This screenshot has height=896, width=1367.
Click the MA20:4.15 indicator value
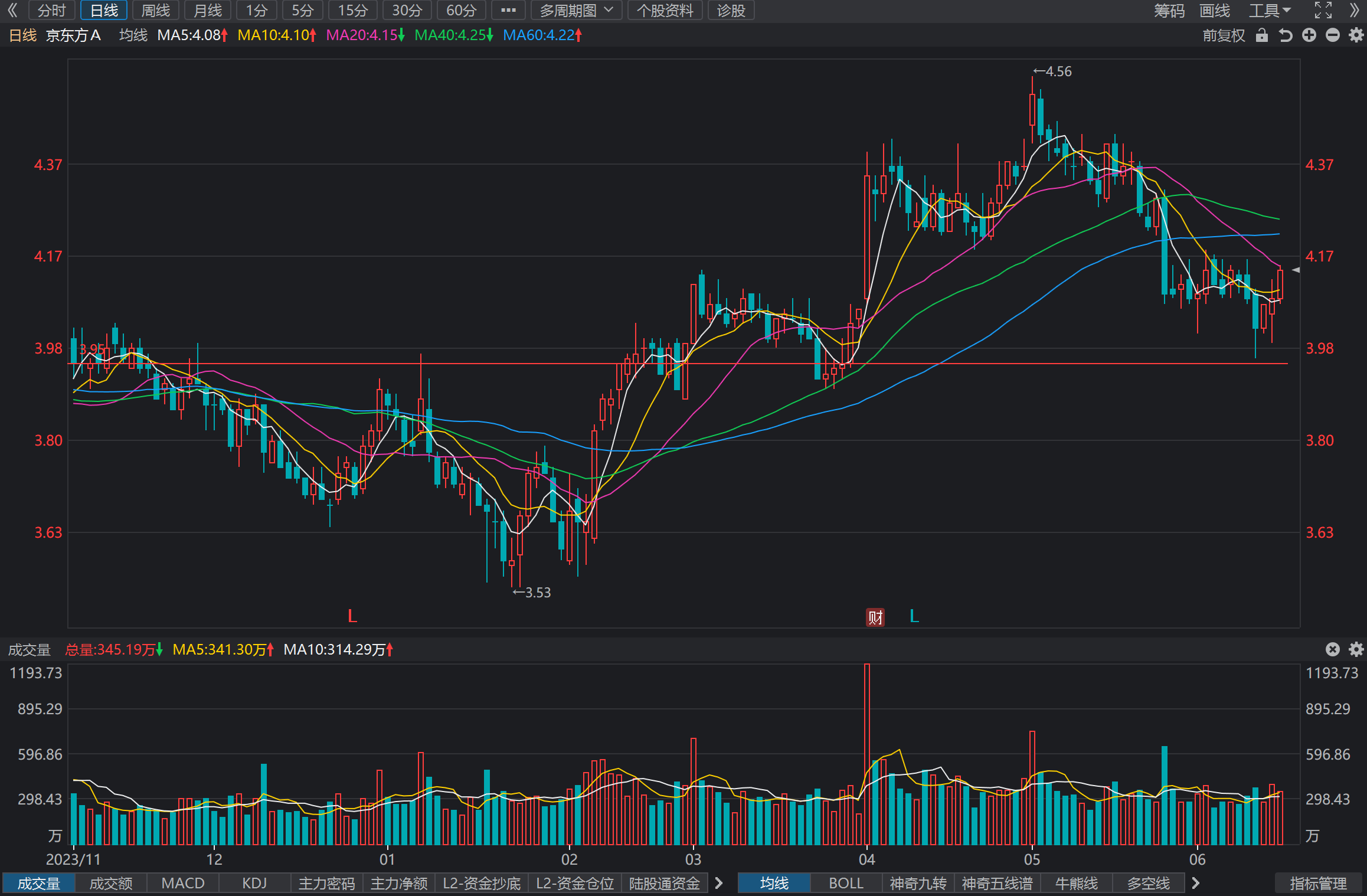pos(365,35)
